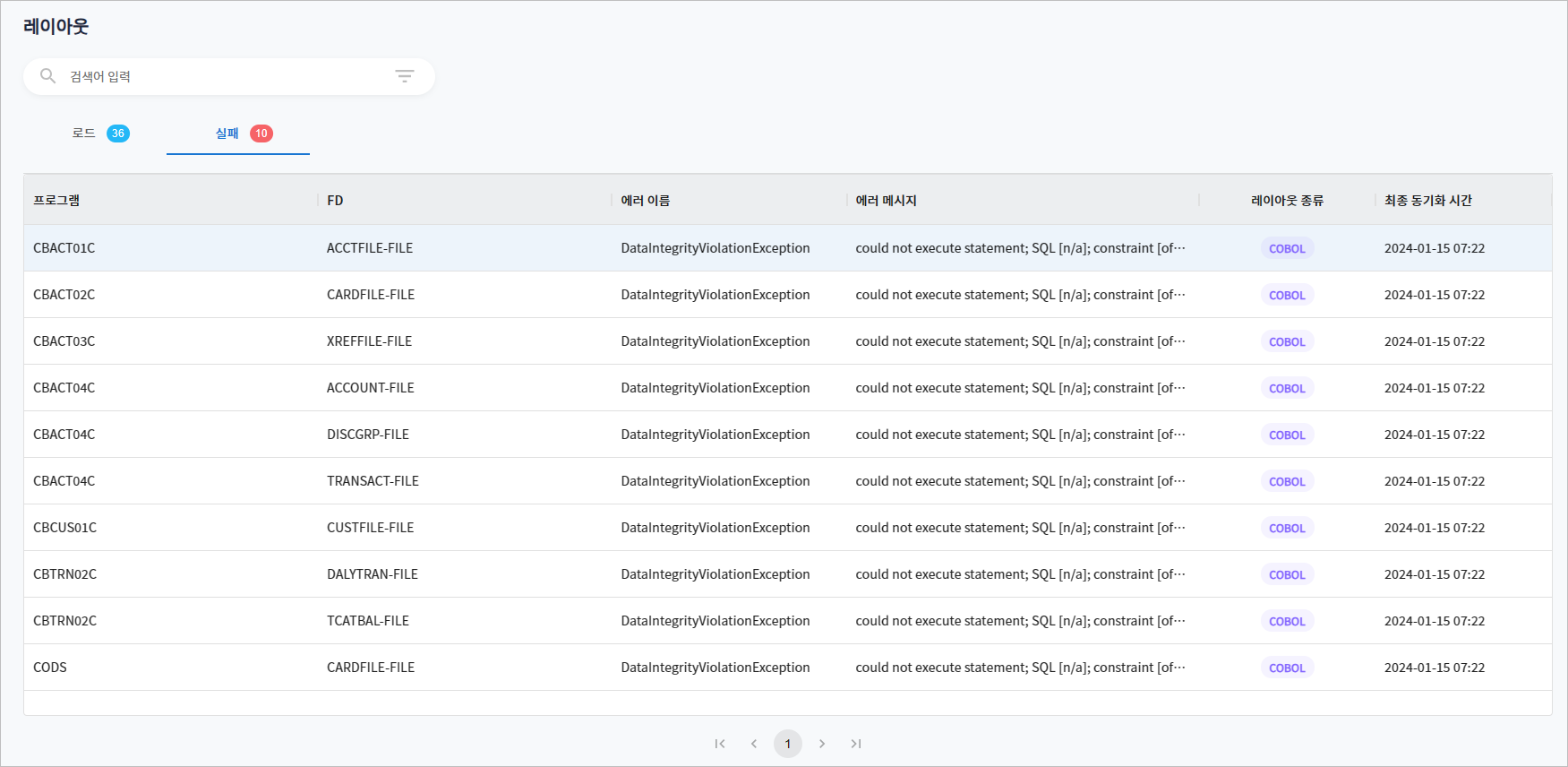
Task: Sort by 최종 동기화 시간 column header
Action: pyautogui.click(x=1428, y=201)
